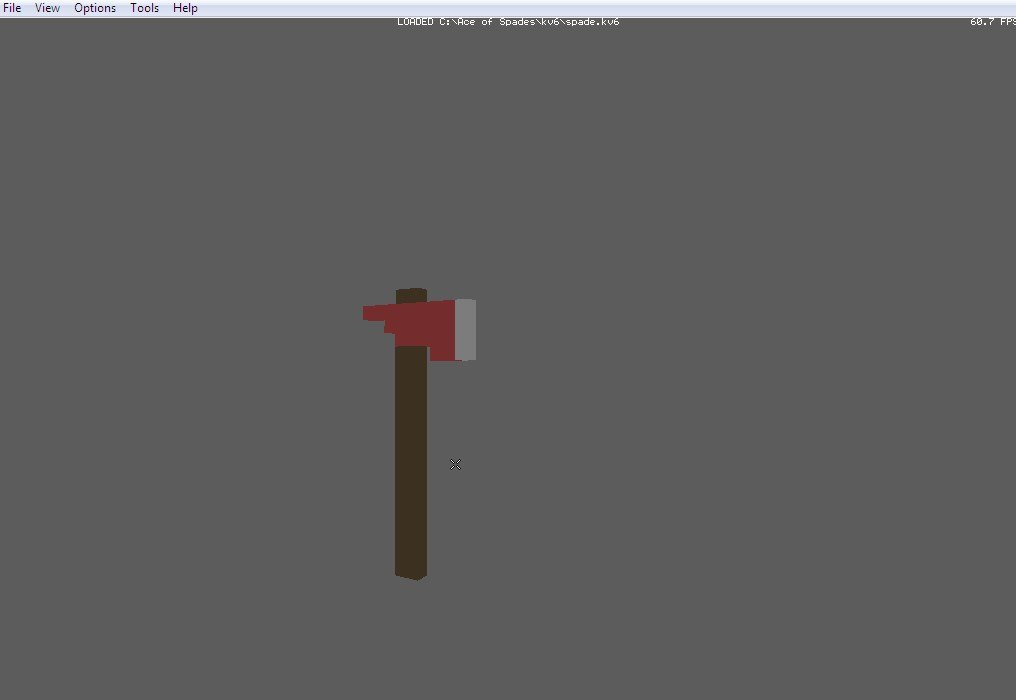Viewport: 1016px width, 700px height.
Task: Click the handle top above the red head
Action: tap(411, 295)
